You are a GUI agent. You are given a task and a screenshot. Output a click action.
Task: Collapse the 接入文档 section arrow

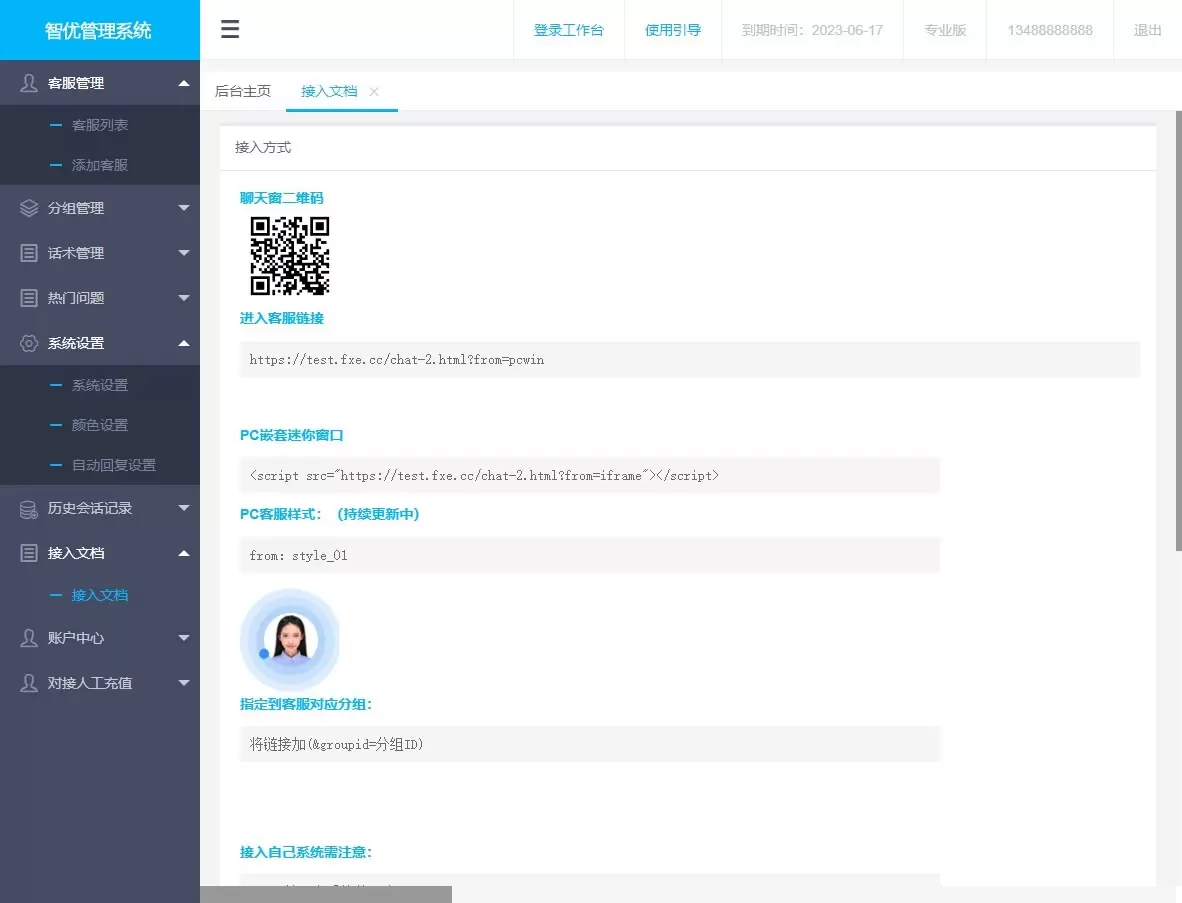click(184, 553)
